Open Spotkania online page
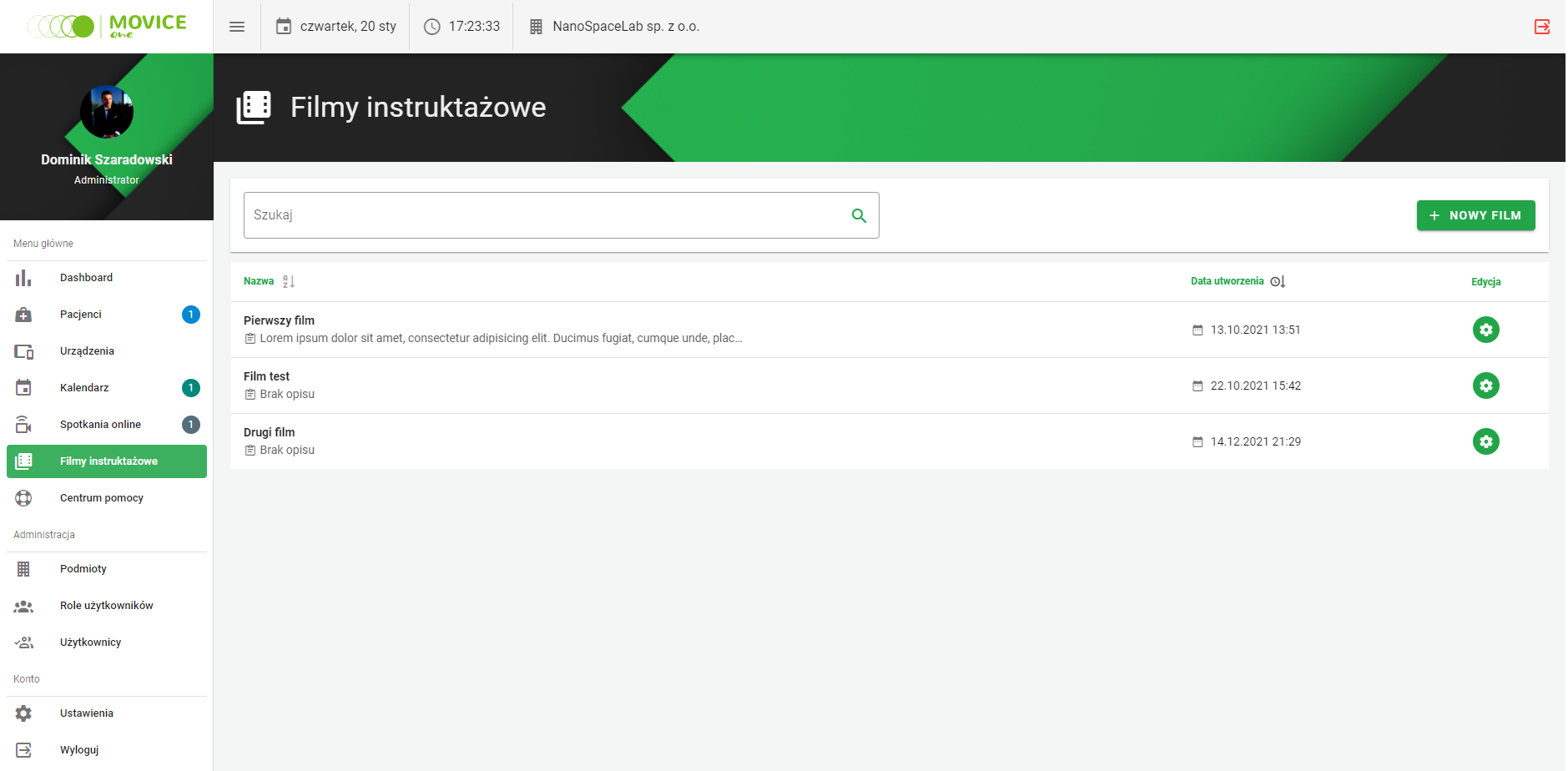Viewport: 1568px width, 771px height. tap(100, 425)
